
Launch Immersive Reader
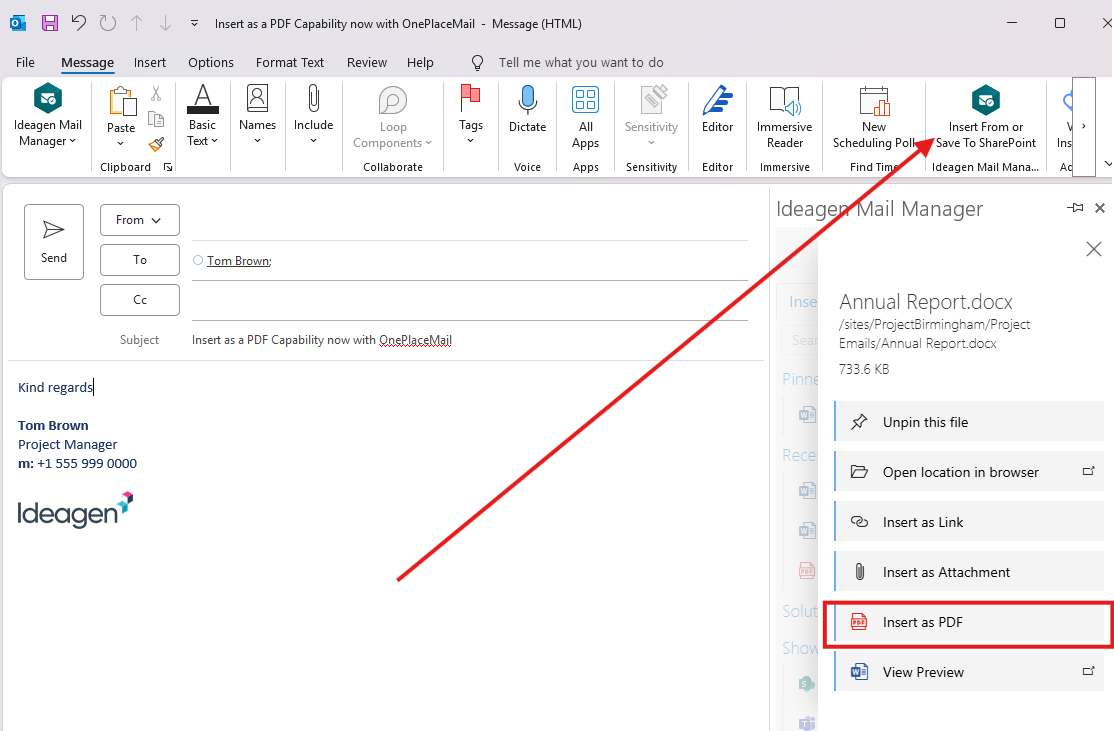784,117
